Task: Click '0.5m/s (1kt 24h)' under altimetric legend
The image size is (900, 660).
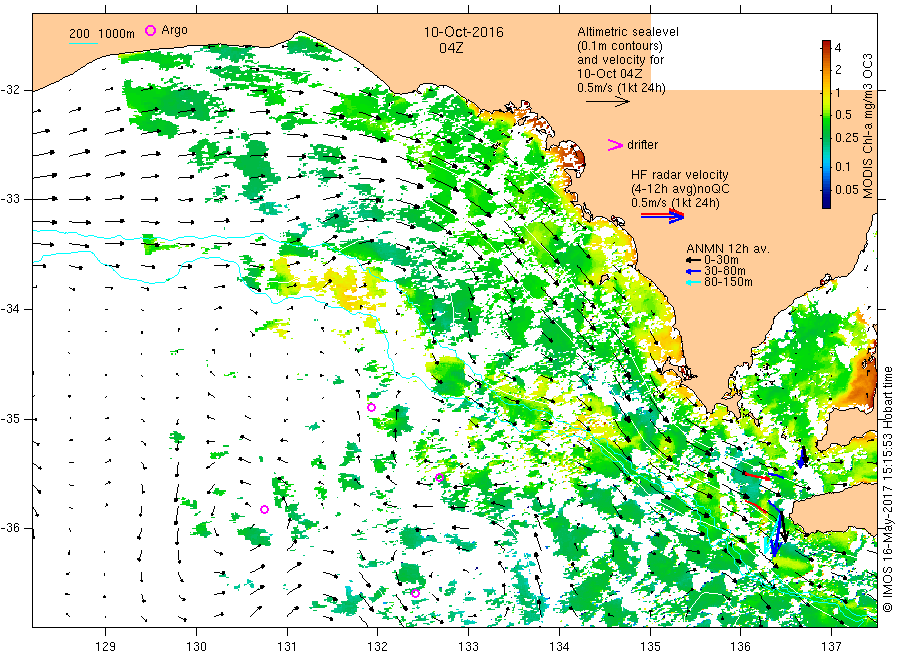Action: click(x=621, y=88)
